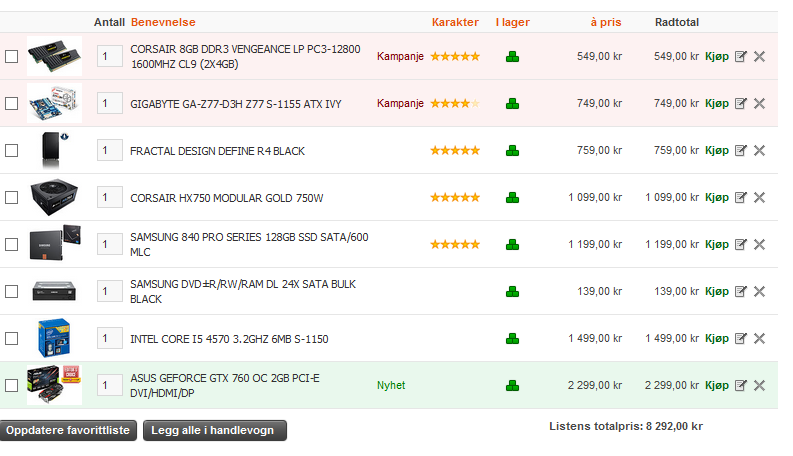Click Legg alle i handlevogn button
This screenshot has height=456, width=793.
click(x=214, y=430)
